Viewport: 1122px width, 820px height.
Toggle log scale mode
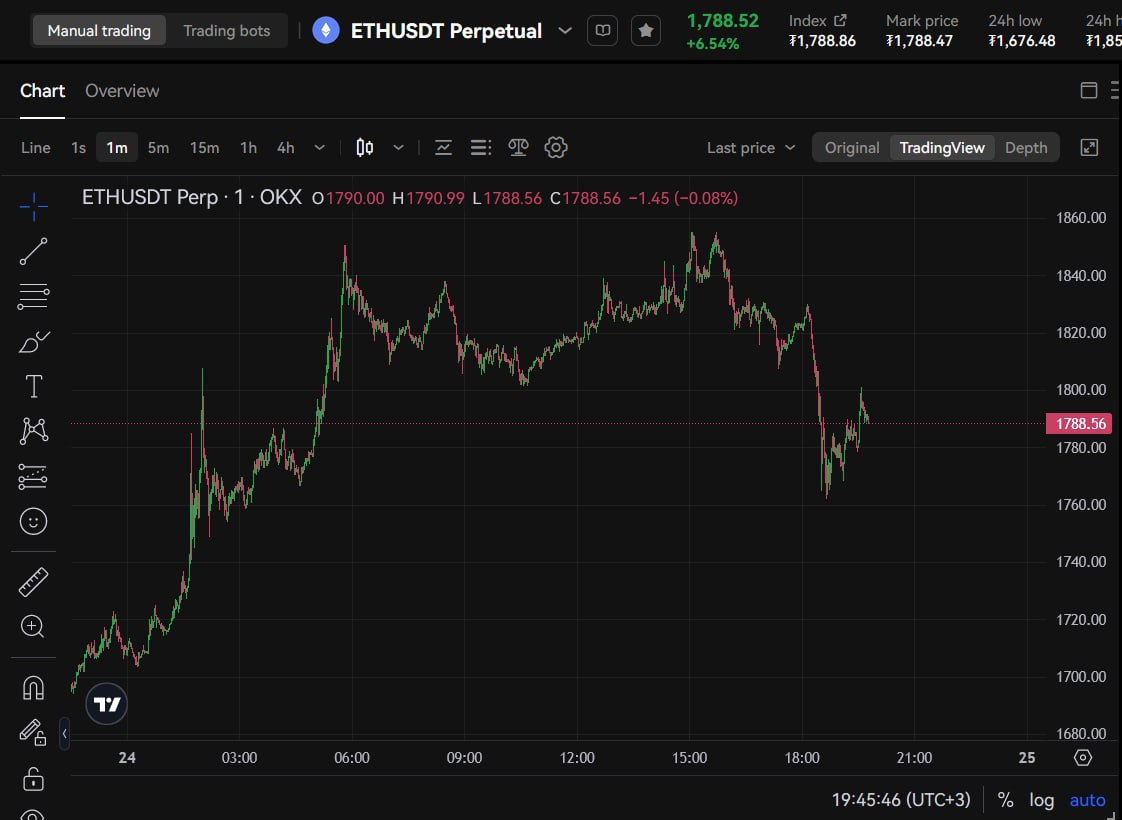click(x=1042, y=800)
